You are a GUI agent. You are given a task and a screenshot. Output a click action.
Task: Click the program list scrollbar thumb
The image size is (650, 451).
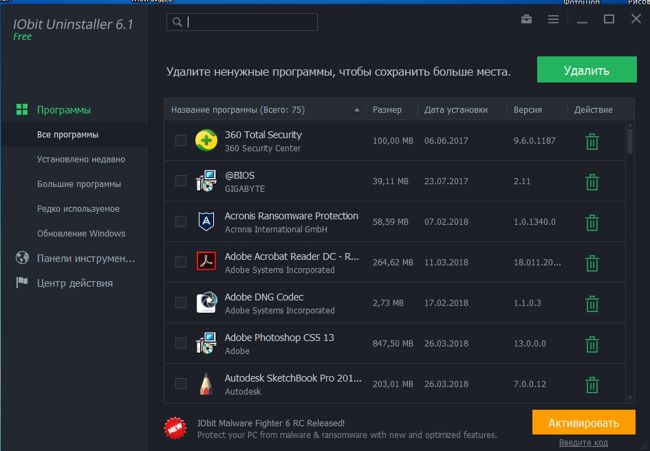630,141
